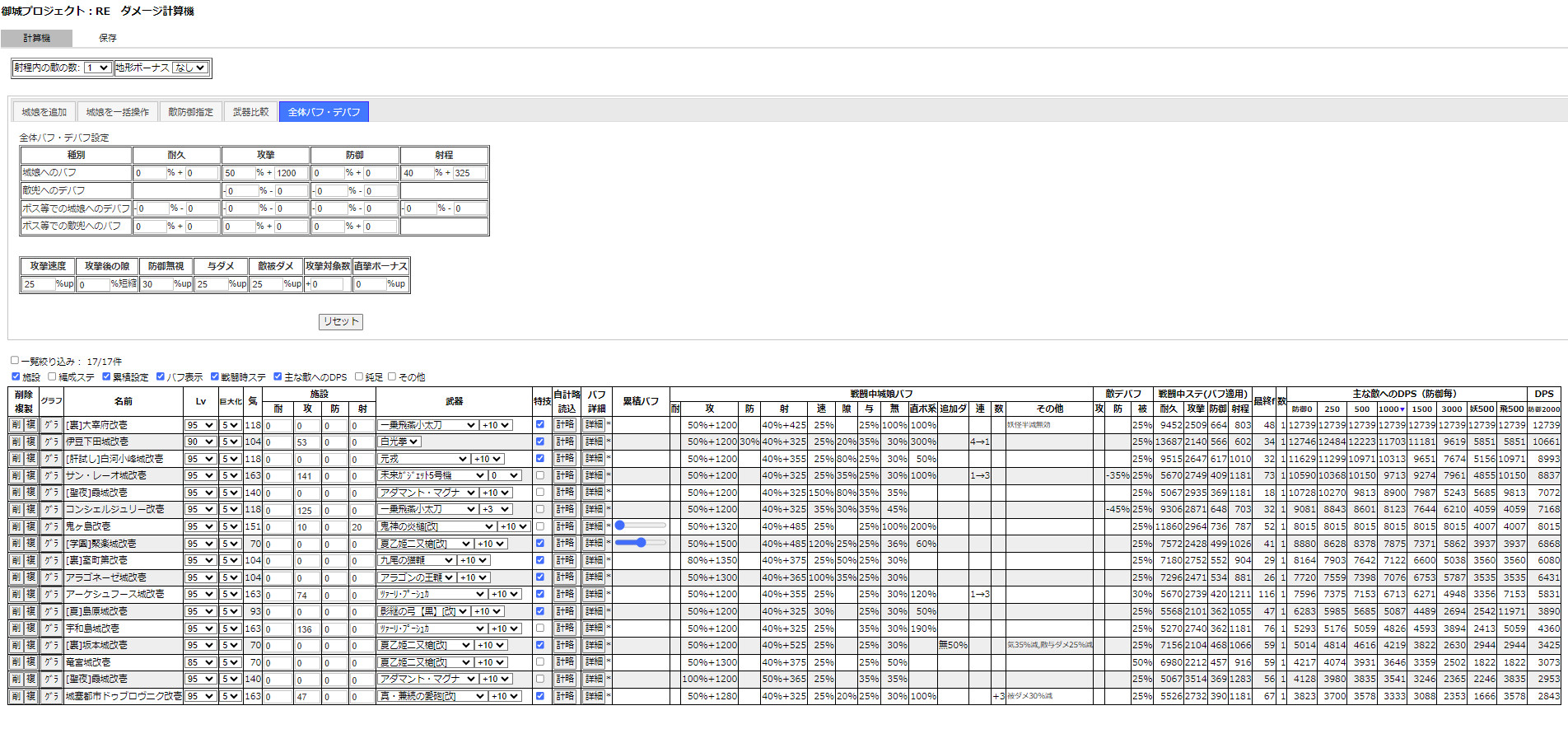The height and width of the screenshot is (729, 1568).
Task: Open the グラ graph for 鬼ヶ島改壱
Action: [x=51, y=526]
